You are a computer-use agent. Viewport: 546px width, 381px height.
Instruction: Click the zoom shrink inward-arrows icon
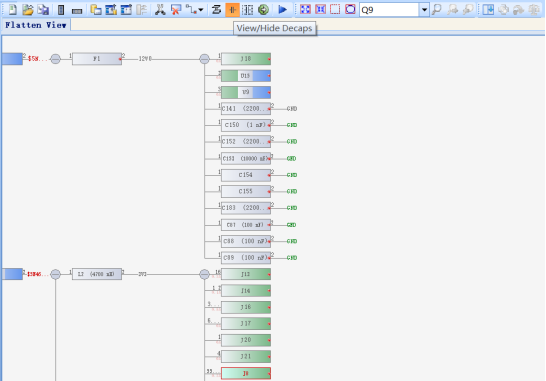[320, 9]
